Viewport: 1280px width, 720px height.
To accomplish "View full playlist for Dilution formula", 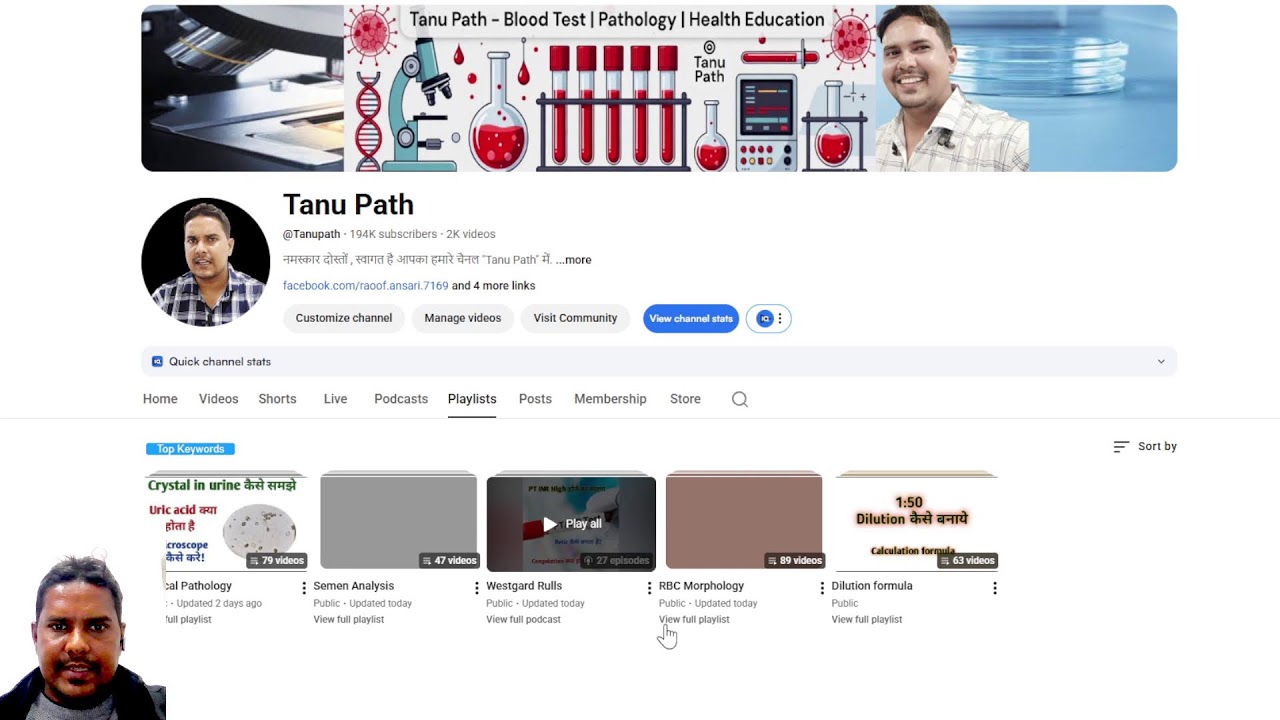I will [867, 620].
